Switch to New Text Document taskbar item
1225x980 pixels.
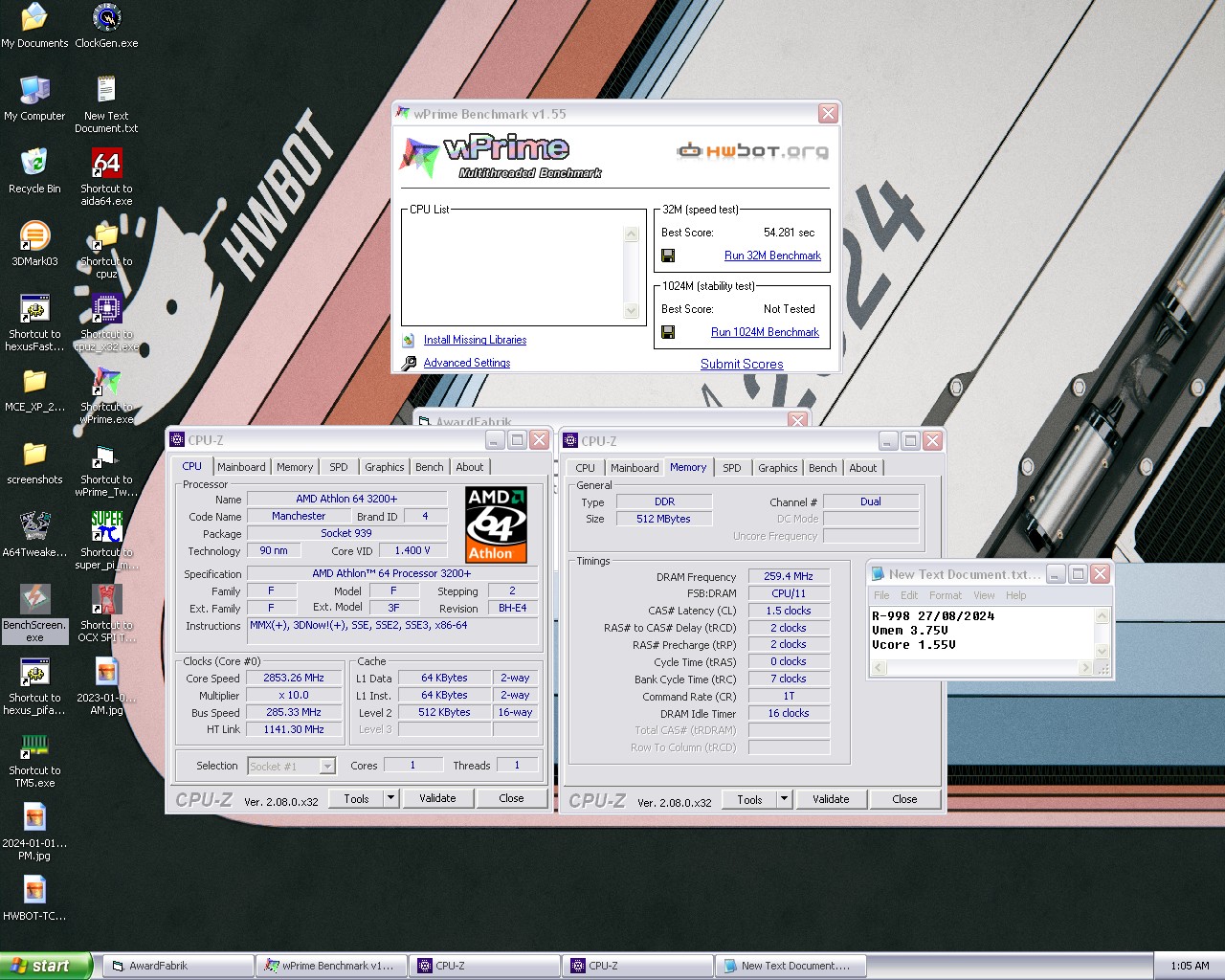click(791, 966)
